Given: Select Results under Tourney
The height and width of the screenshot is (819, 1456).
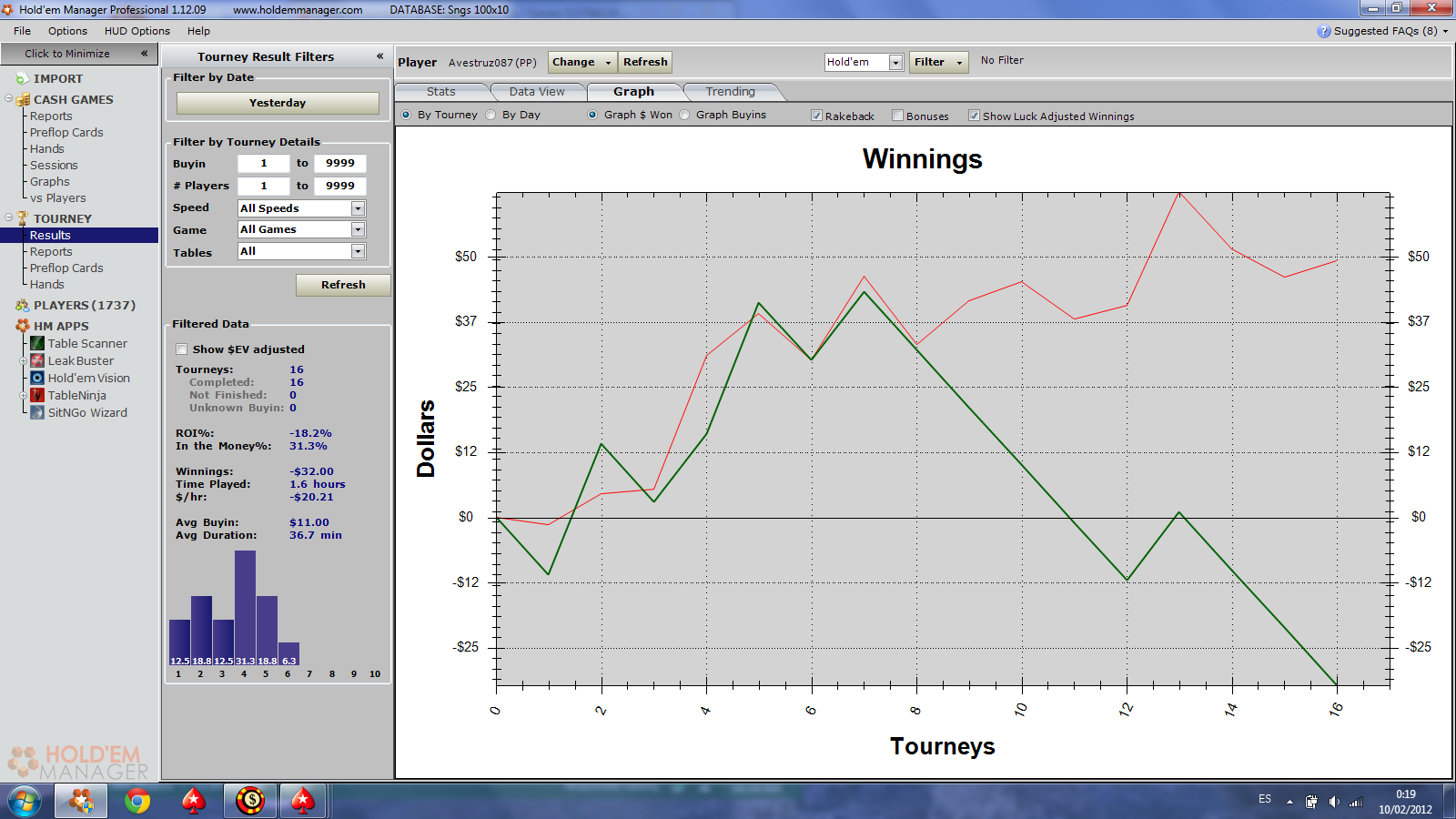Looking at the screenshot, I should 79,235.
